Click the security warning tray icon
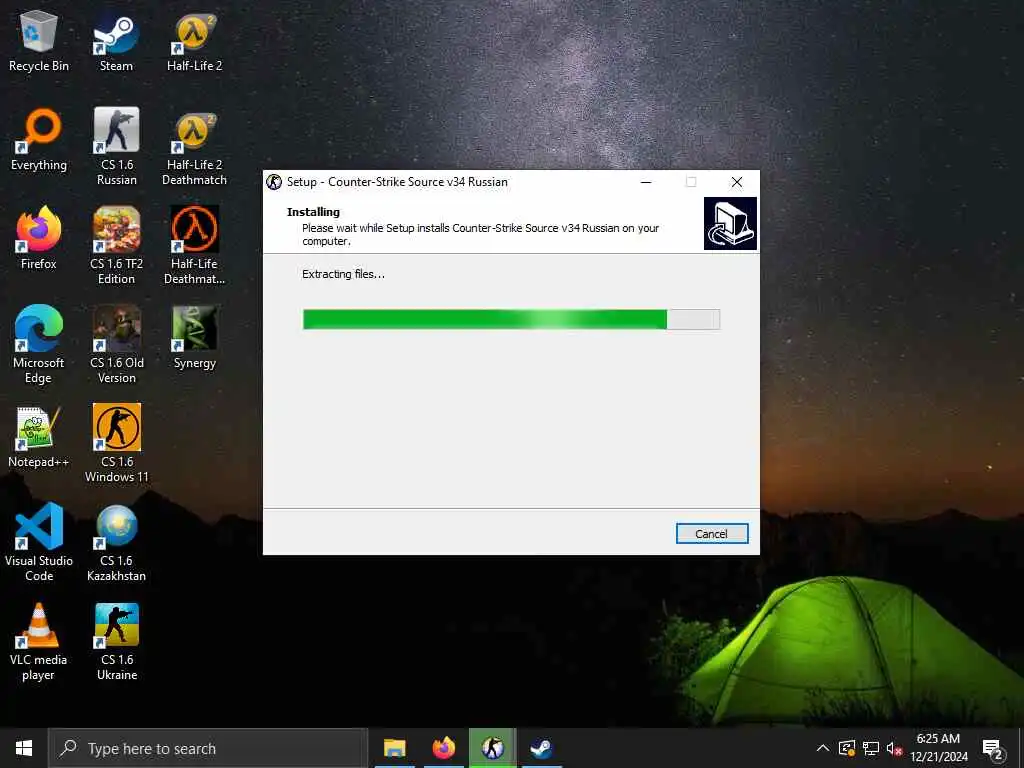This screenshot has width=1024, height=768. click(847, 748)
